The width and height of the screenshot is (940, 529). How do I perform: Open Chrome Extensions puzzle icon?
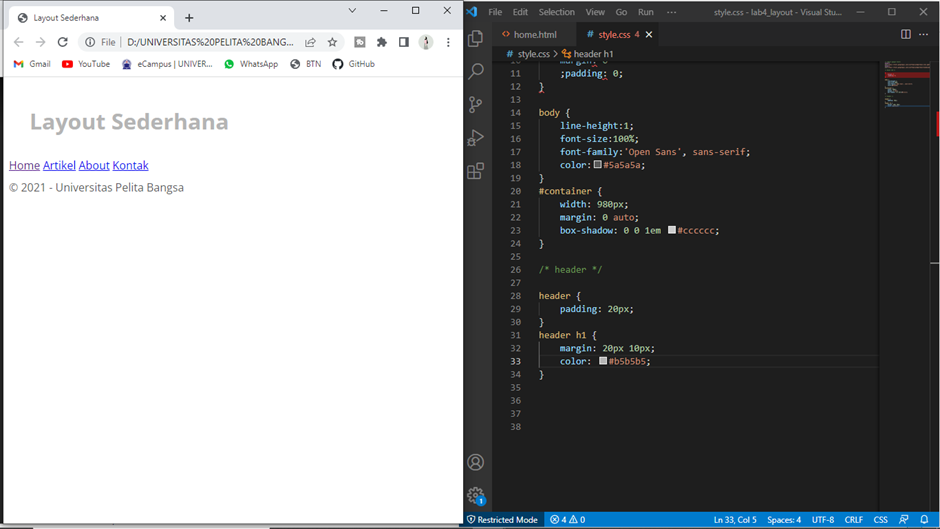(381, 42)
